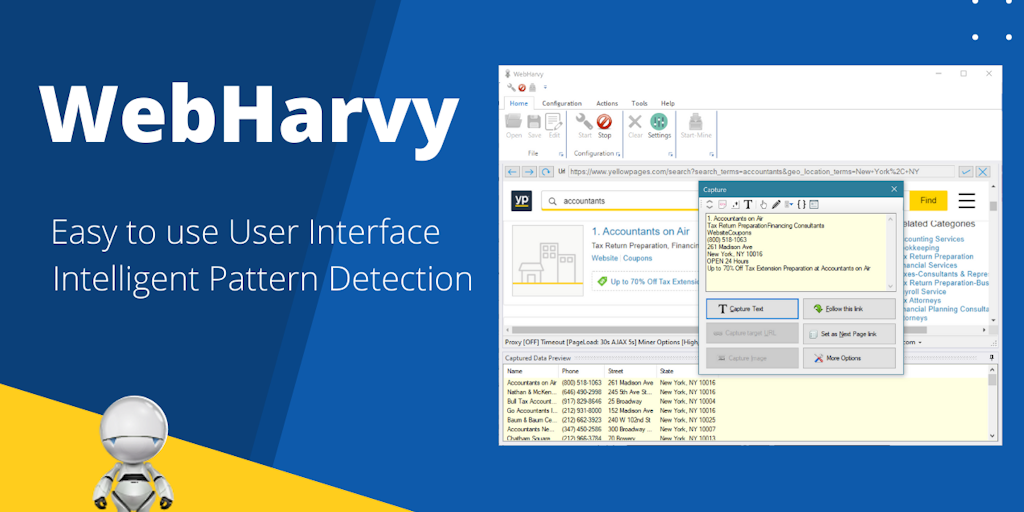Click the Payroll Service category link
The width and height of the screenshot is (1024, 512).
[923, 292]
